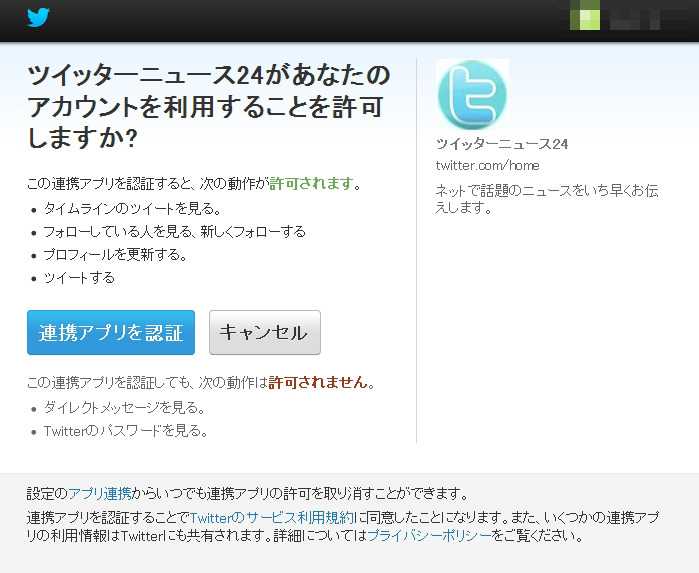Open the プライバシーポリシー link

point(429,536)
